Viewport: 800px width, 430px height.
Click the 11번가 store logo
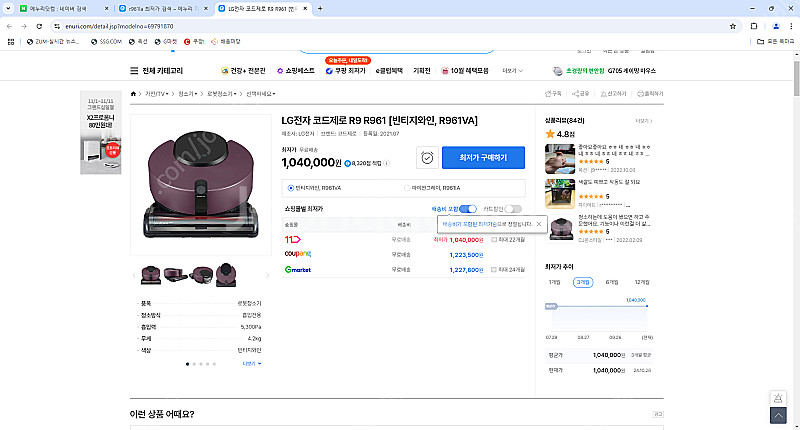click(x=293, y=239)
